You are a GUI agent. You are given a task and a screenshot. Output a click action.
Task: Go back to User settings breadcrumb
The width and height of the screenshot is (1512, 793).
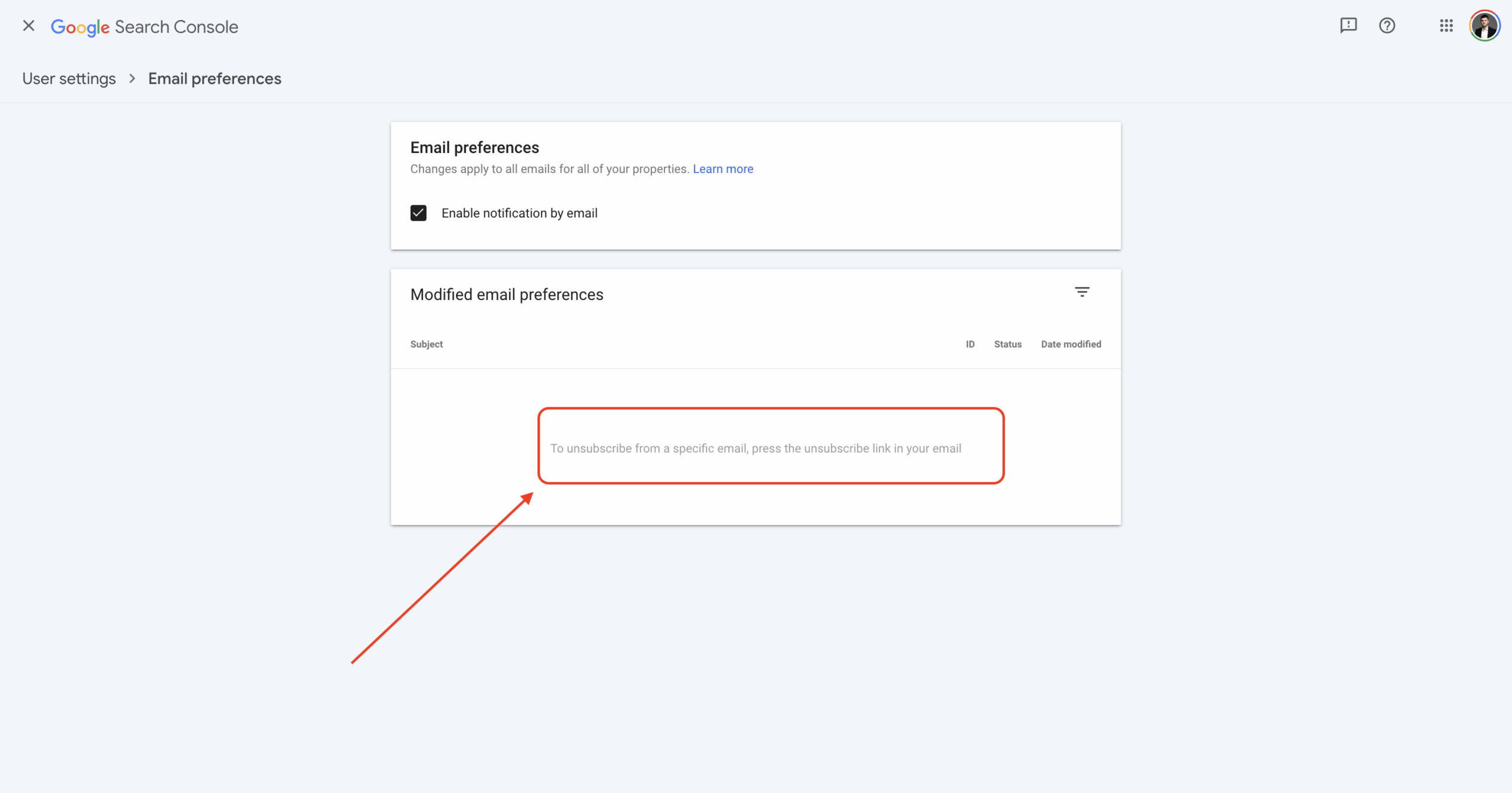tap(69, 79)
